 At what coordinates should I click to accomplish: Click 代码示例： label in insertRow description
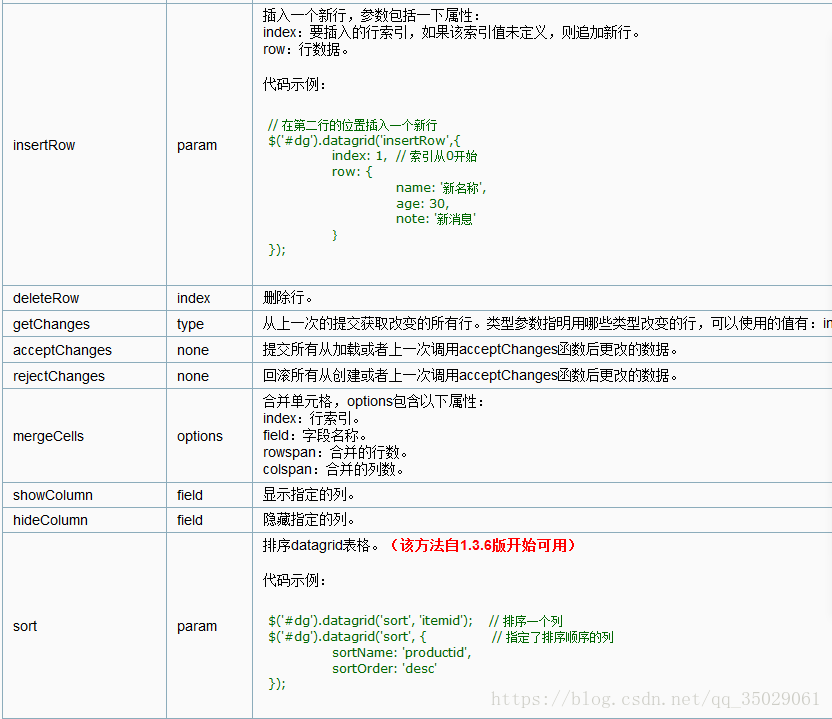[x=294, y=84]
